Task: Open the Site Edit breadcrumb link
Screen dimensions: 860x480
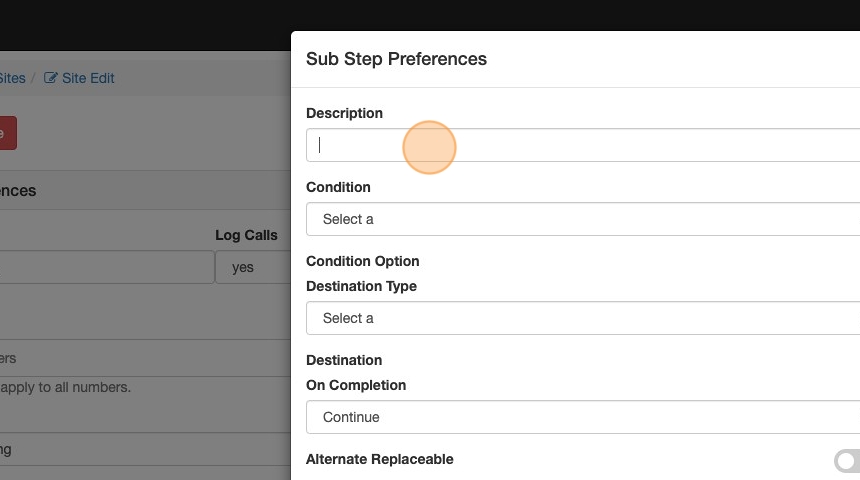Action: coord(88,78)
